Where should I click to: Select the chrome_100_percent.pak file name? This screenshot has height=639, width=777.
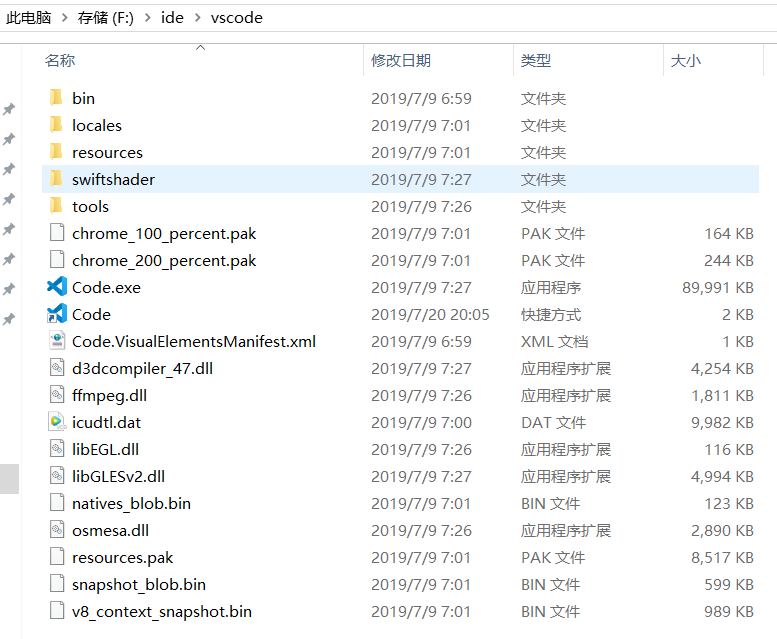click(x=164, y=233)
